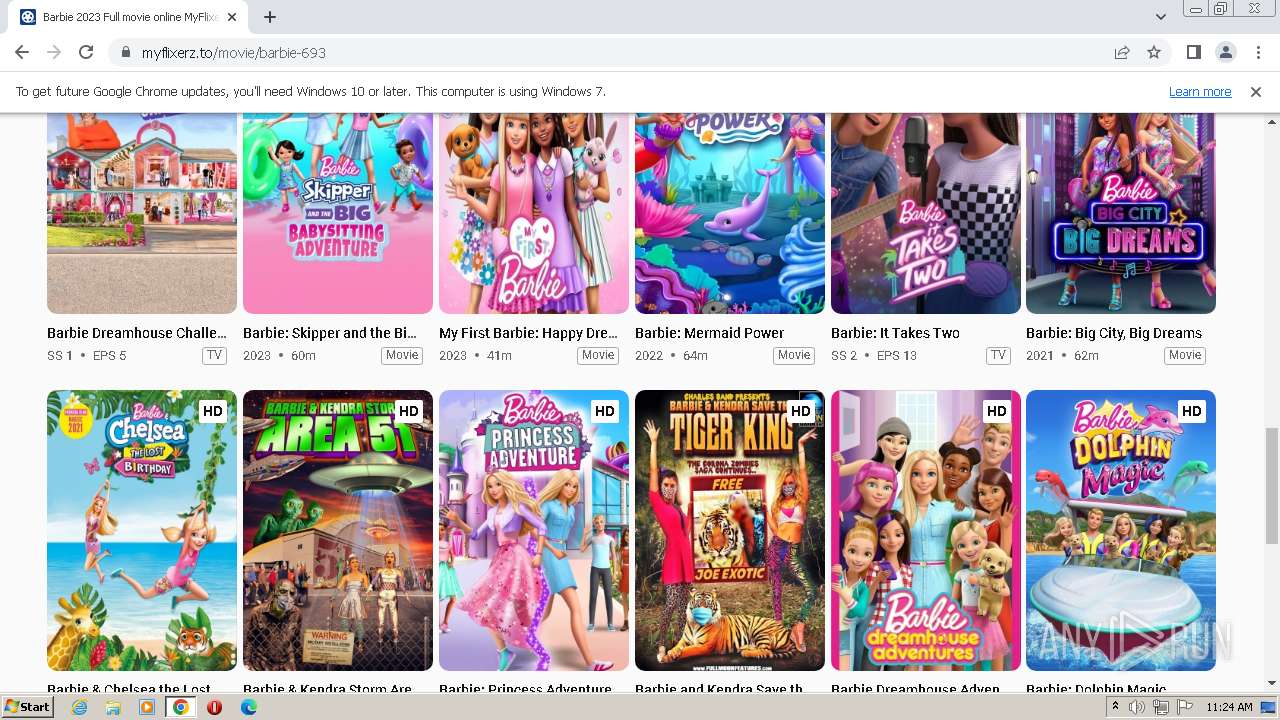The image size is (1280, 720).
Task: Open the Windows Start menu
Action: click(x=28, y=707)
